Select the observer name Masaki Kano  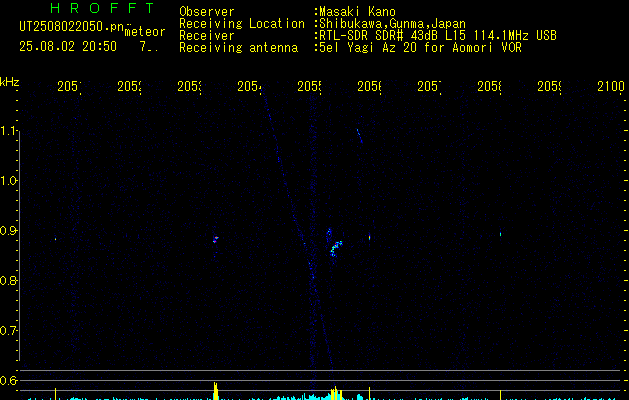[x=357, y=12]
